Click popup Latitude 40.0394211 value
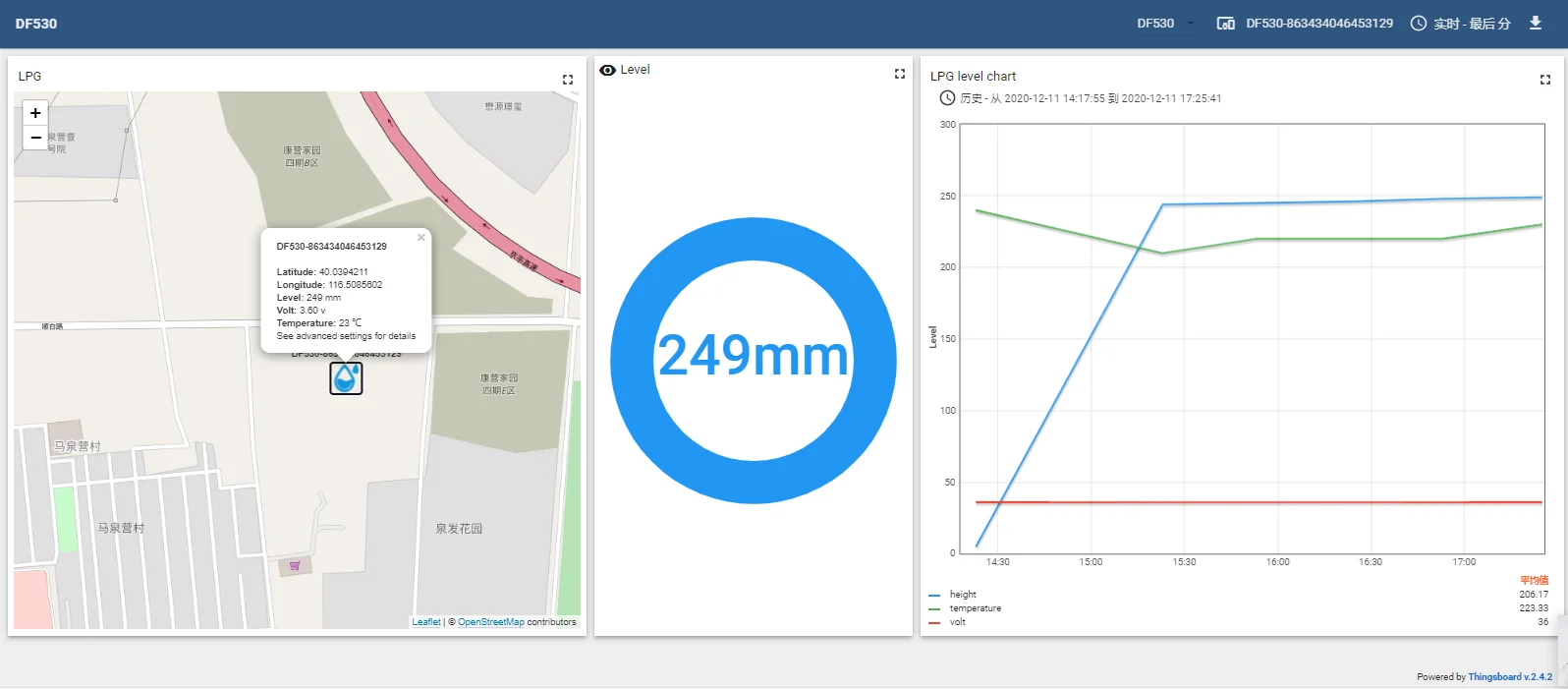This screenshot has width=1568, height=689. coord(343,272)
